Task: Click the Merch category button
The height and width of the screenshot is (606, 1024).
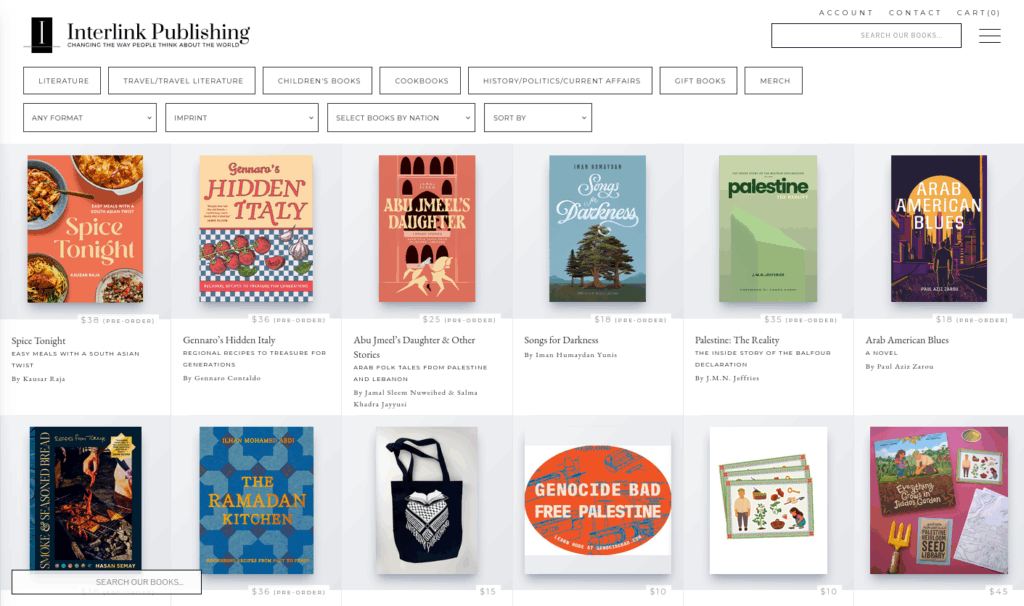Action: click(774, 81)
